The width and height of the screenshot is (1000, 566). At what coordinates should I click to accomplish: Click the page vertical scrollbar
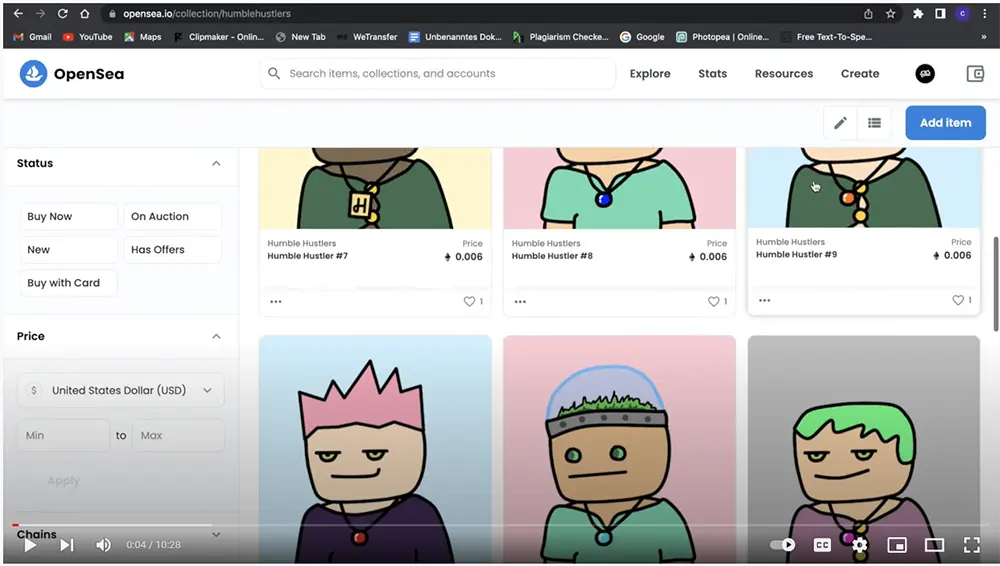coord(996,285)
